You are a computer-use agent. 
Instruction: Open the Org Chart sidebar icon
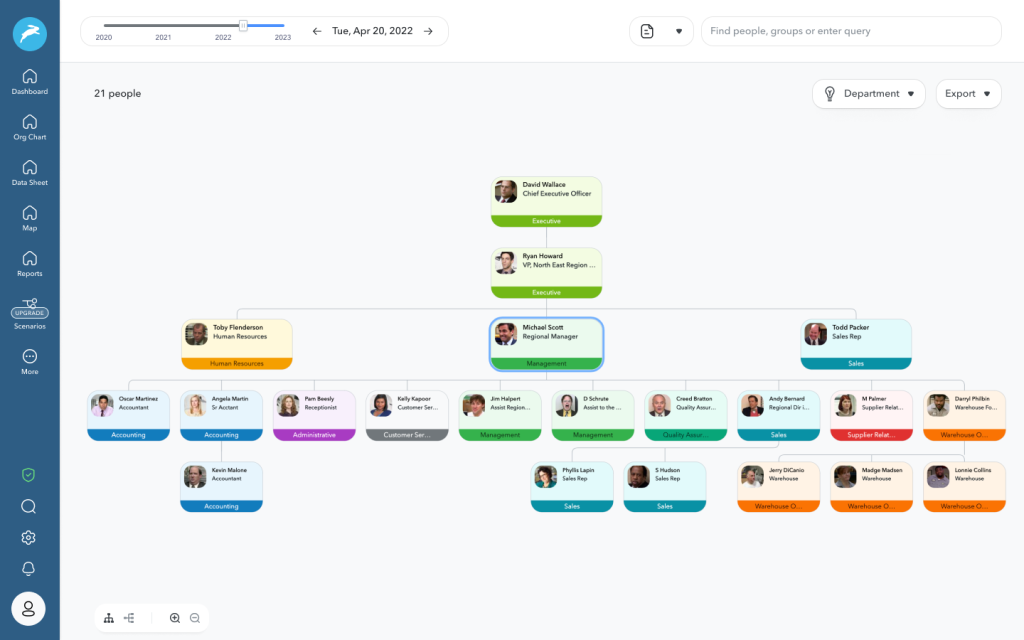29,125
